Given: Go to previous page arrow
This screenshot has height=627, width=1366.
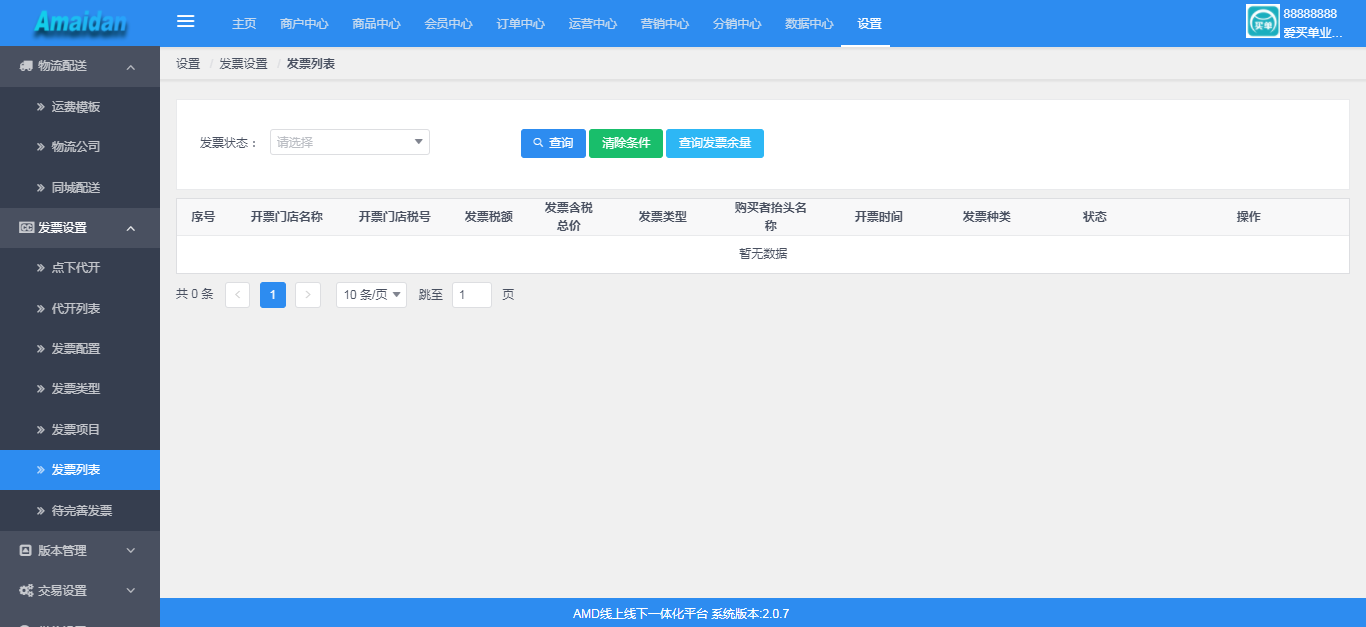Looking at the screenshot, I should (238, 295).
